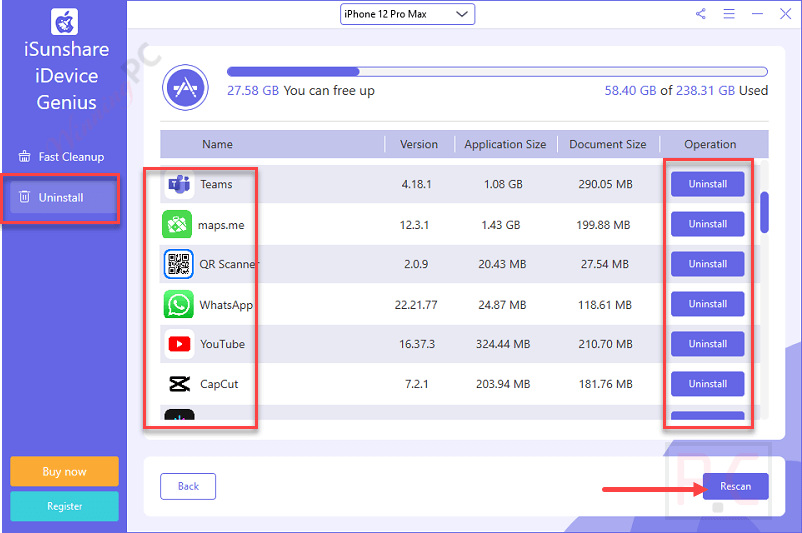
Task: Click the App Store circle icon
Action: pyautogui.click(x=185, y=87)
